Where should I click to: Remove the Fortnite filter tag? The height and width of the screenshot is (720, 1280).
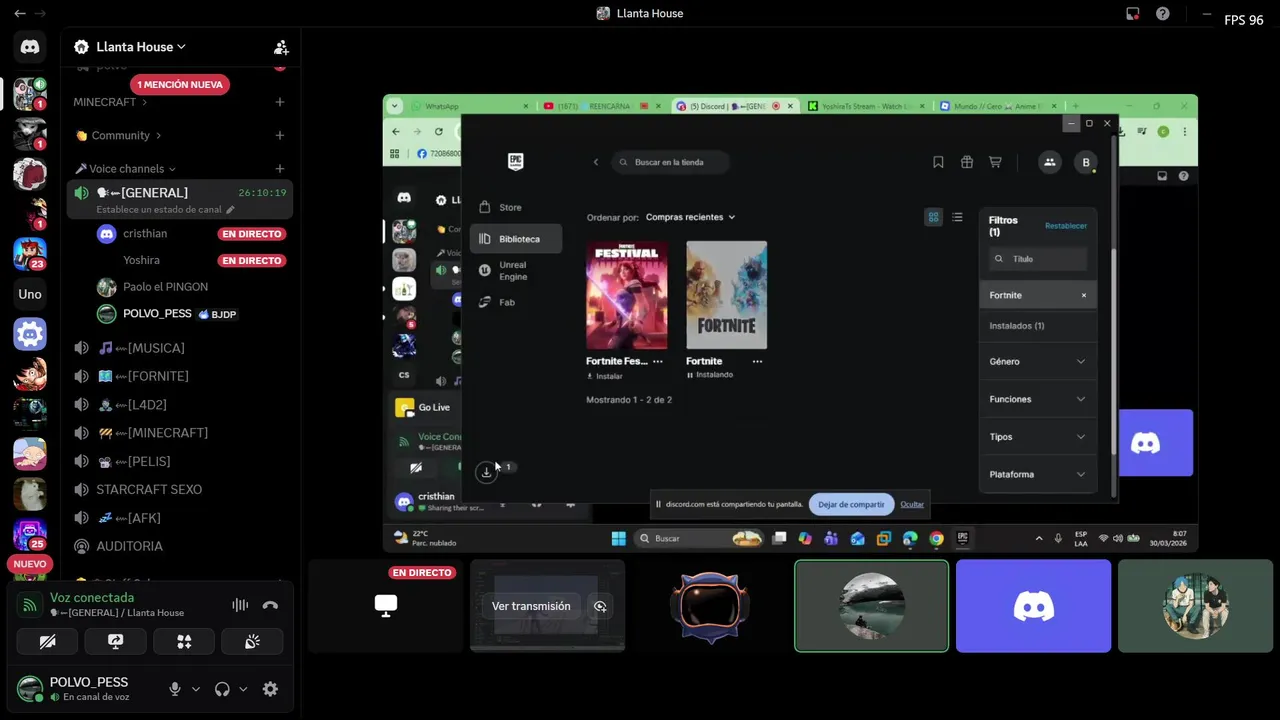pyautogui.click(x=1083, y=295)
